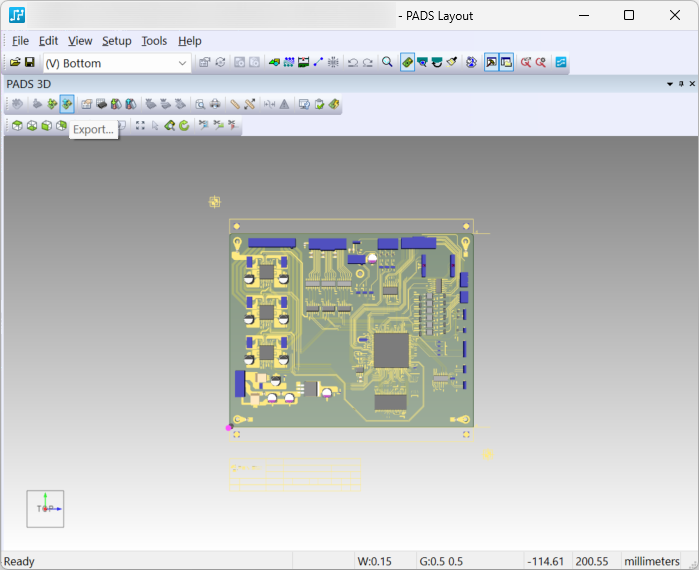This screenshot has height=570, width=699.
Task: Open the Help menu
Action: [x=189, y=41]
